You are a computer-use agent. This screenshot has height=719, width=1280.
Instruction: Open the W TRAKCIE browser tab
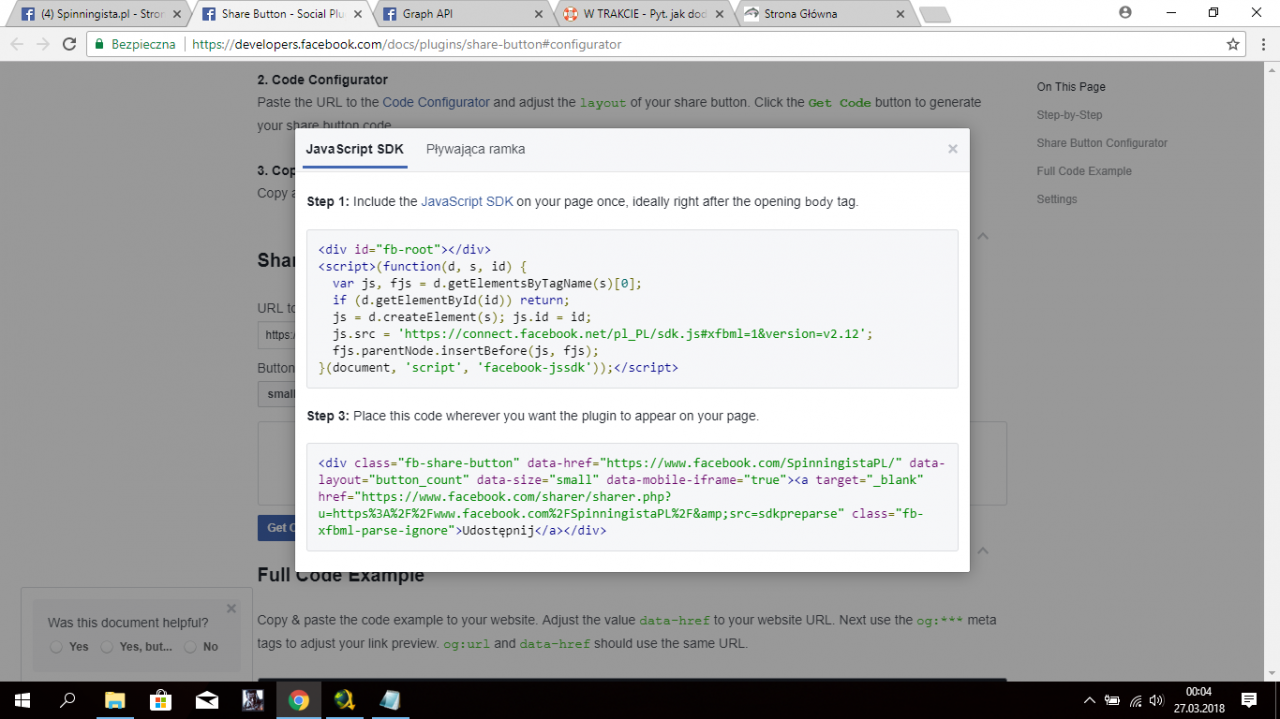pos(642,14)
